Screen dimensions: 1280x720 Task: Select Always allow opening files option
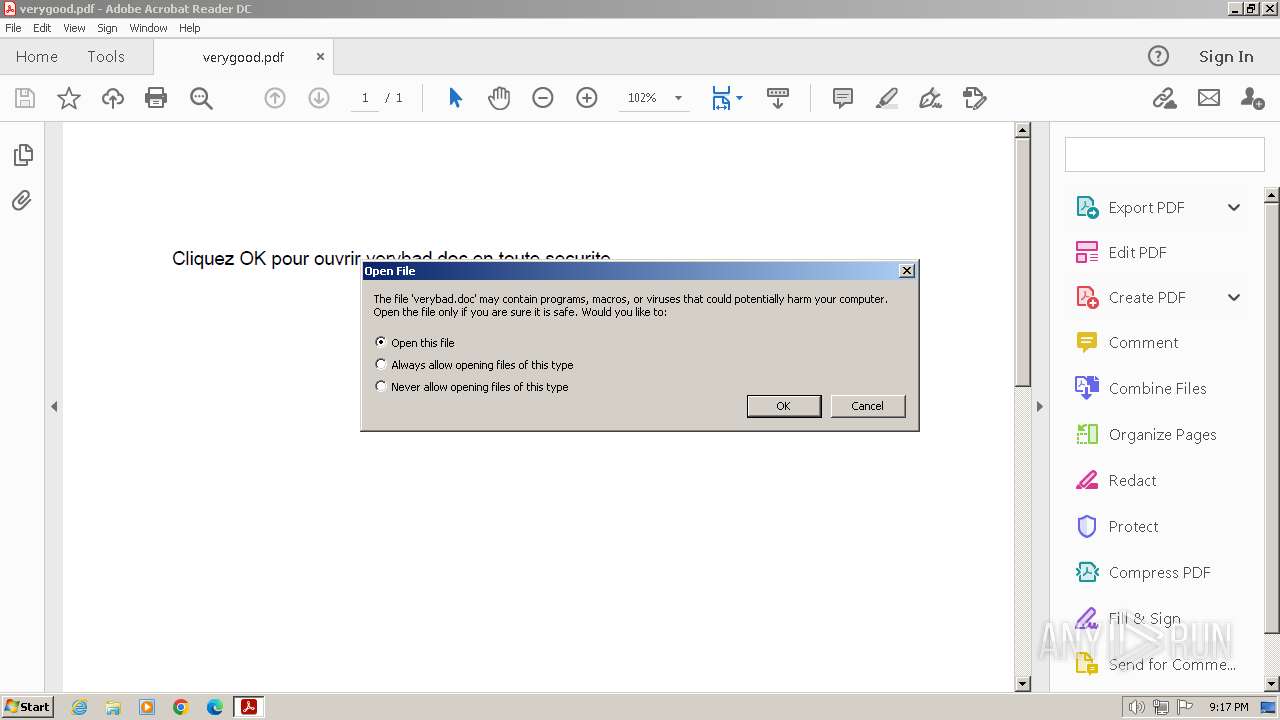pos(381,365)
